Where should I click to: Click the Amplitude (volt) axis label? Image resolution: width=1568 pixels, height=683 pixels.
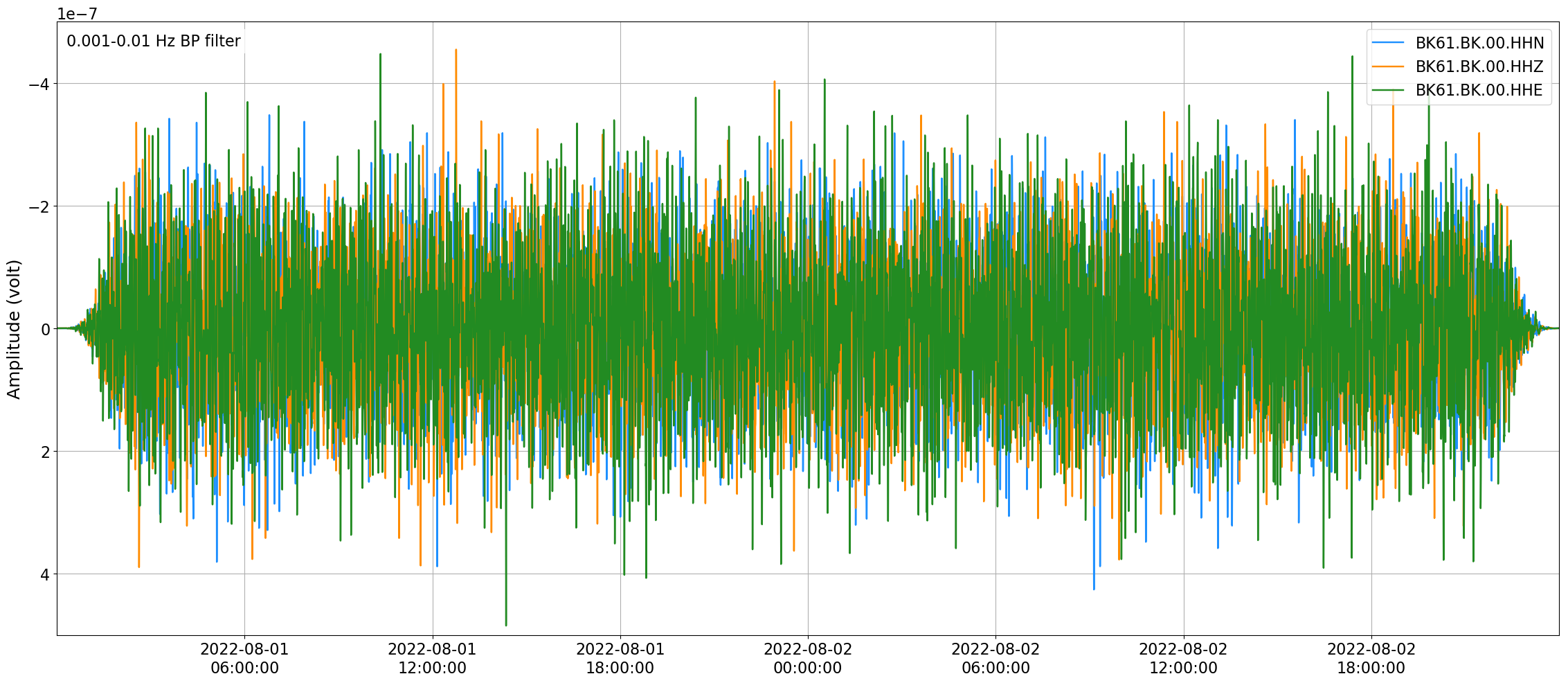14,329
